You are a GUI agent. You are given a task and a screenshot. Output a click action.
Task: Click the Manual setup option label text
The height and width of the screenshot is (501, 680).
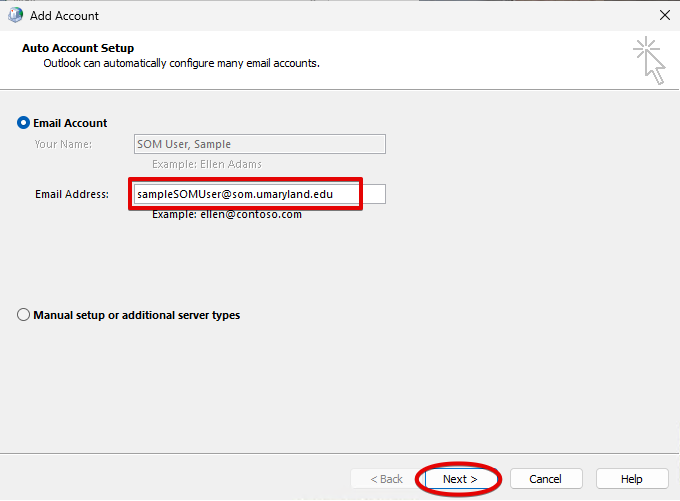coord(137,315)
